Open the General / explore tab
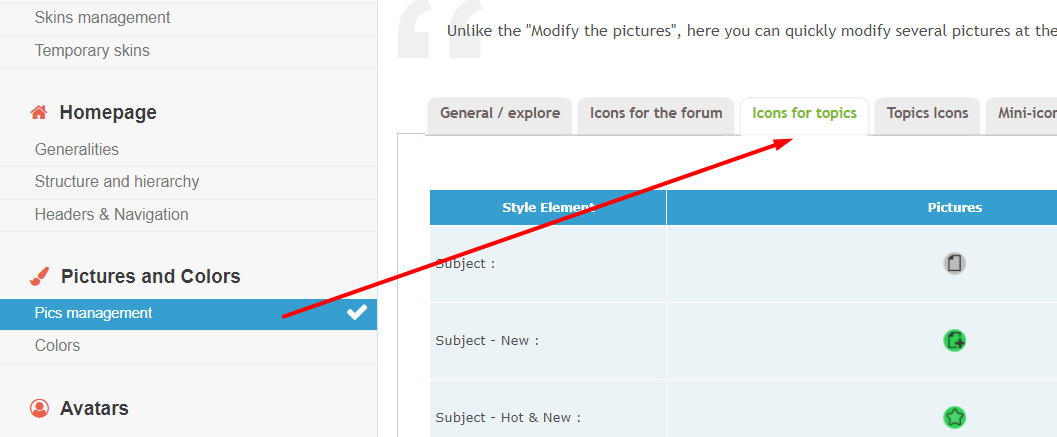 click(x=500, y=115)
